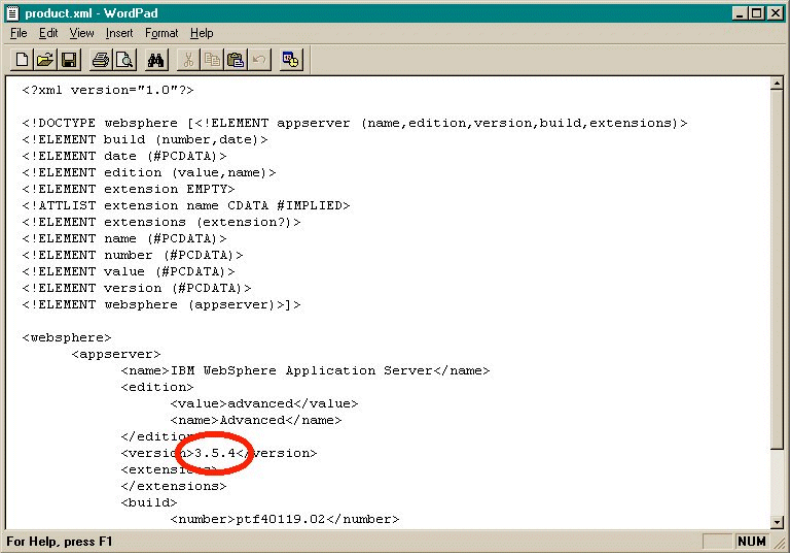Click the vertical scrollbar thumb
Screen dimensions: 790x553
click(777, 269)
